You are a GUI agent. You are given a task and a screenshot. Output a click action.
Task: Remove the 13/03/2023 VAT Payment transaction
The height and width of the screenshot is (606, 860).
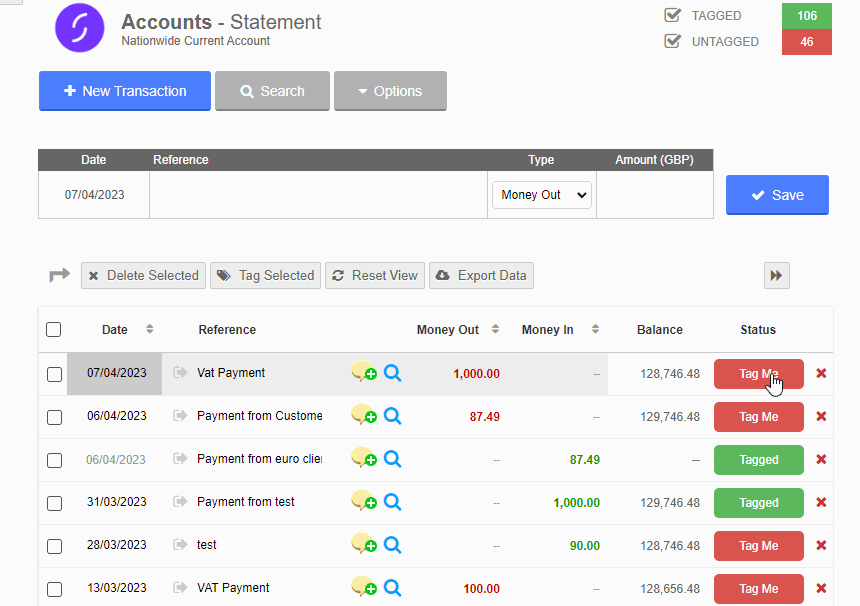(821, 588)
